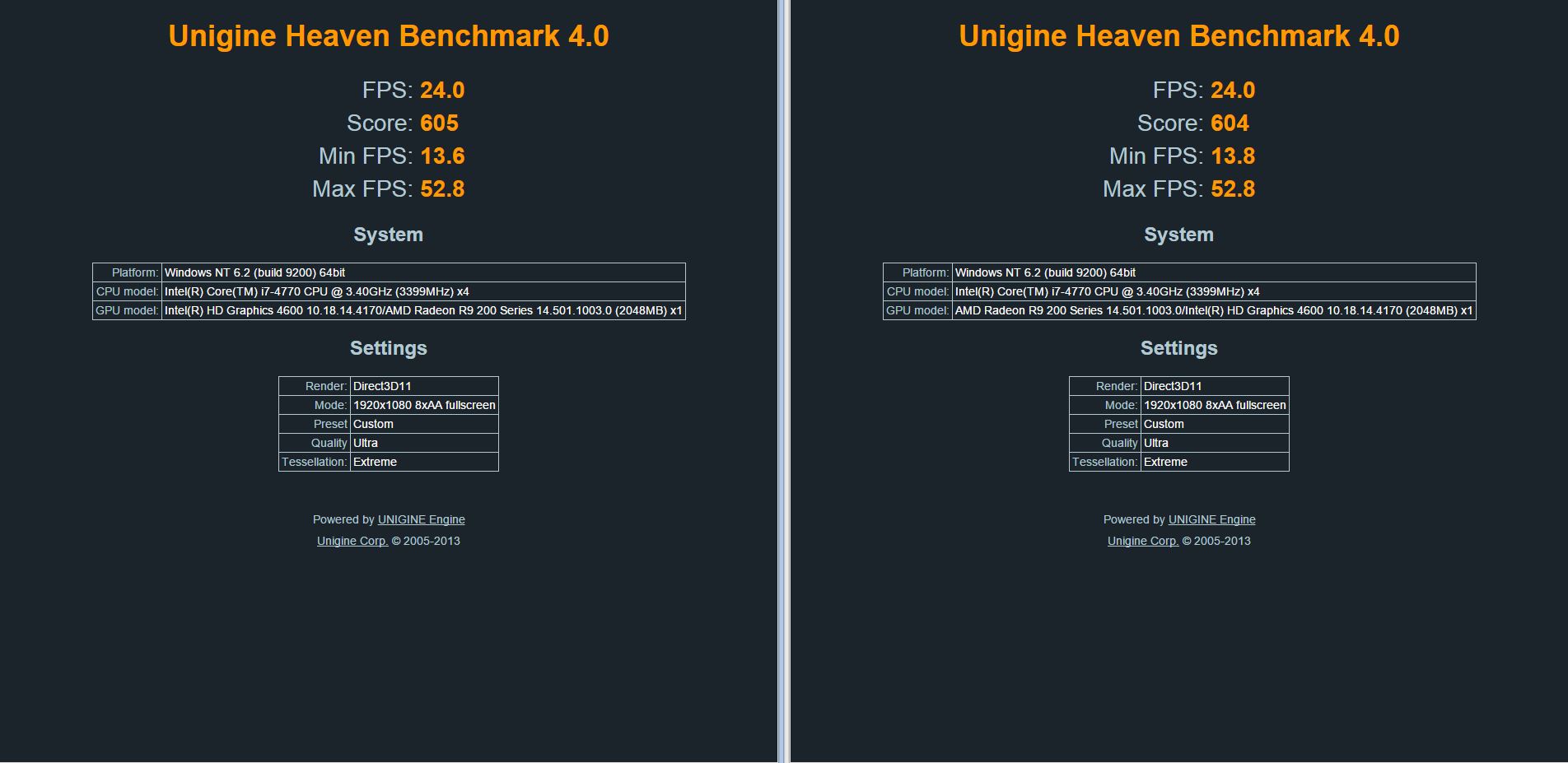This screenshot has height=763, width=1568.
Task: Click the Min FPS value 13.6
Action: (x=442, y=156)
